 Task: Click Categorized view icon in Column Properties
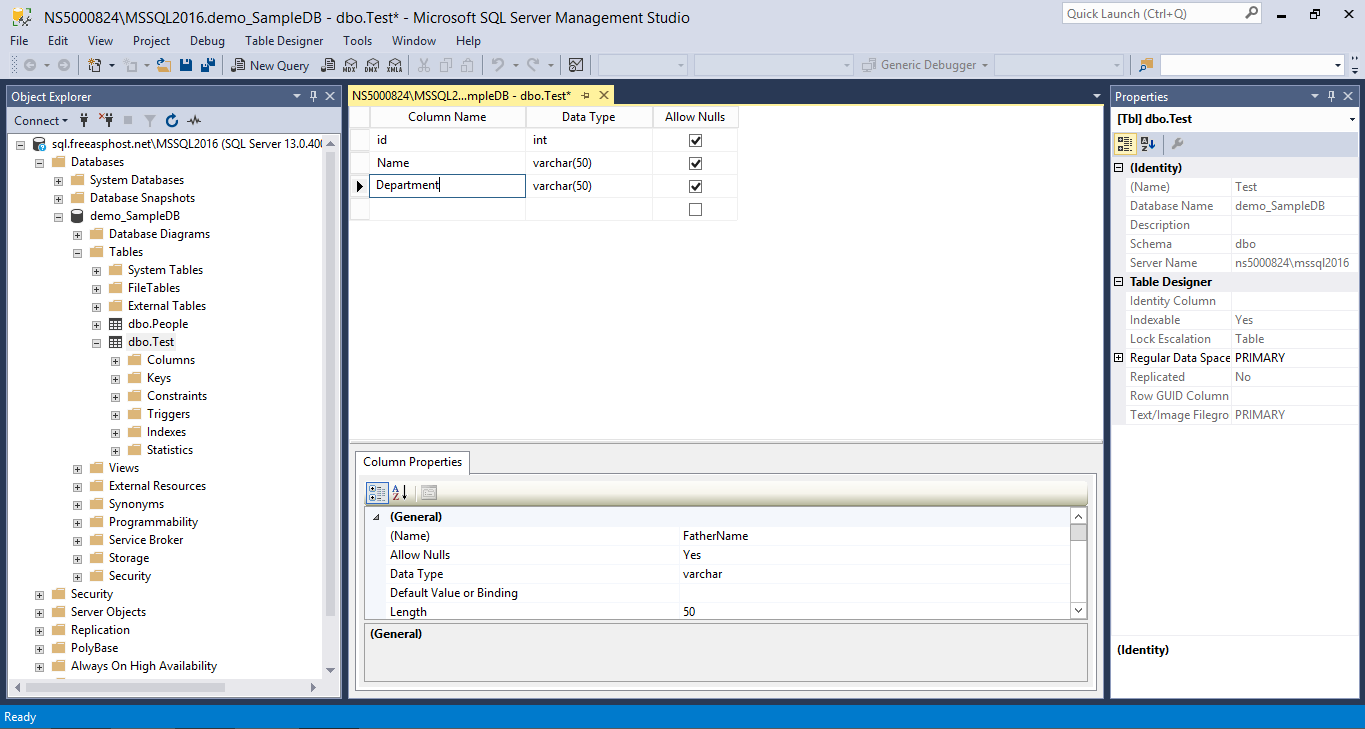[377, 492]
